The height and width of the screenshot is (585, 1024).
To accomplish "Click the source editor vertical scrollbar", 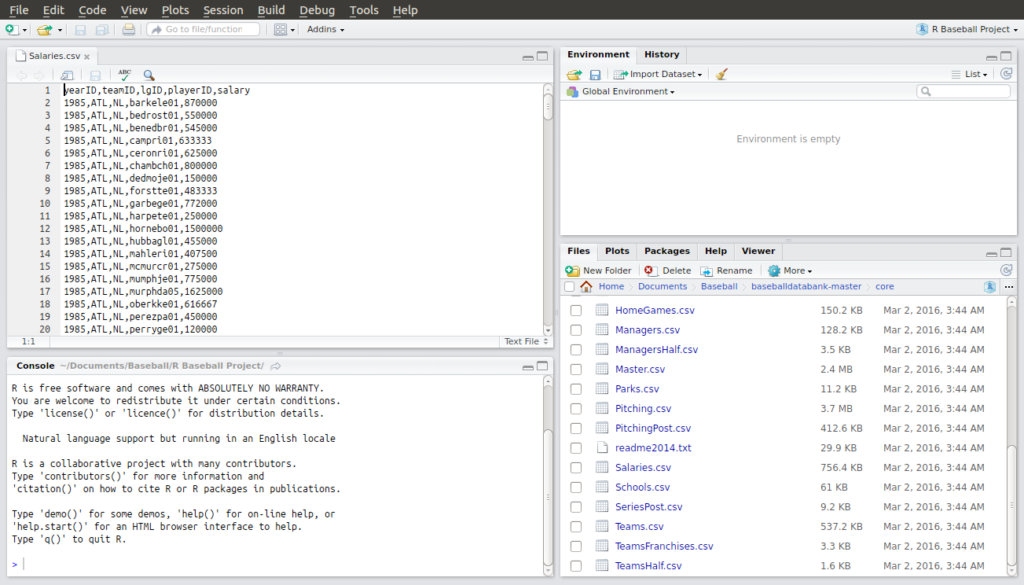I will point(548,209).
